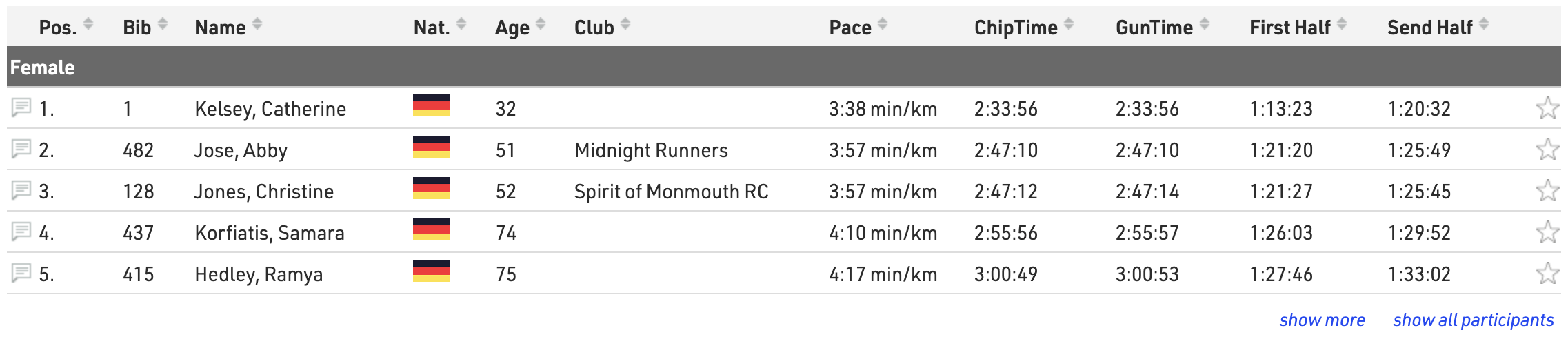Open comment icon for Kelsey, Catherine
The width and height of the screenshot is (1568, 339).
click(21, 107)
